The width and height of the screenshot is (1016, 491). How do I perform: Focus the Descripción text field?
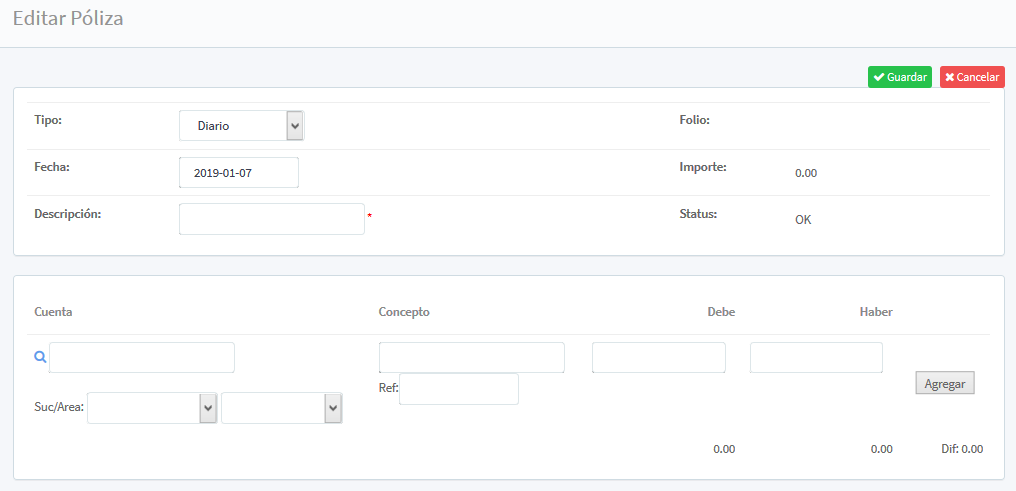(x=271, y=219)
